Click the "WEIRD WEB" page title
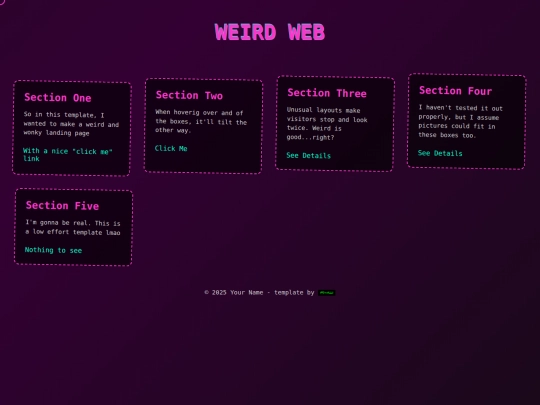 (x=270, y=32)
